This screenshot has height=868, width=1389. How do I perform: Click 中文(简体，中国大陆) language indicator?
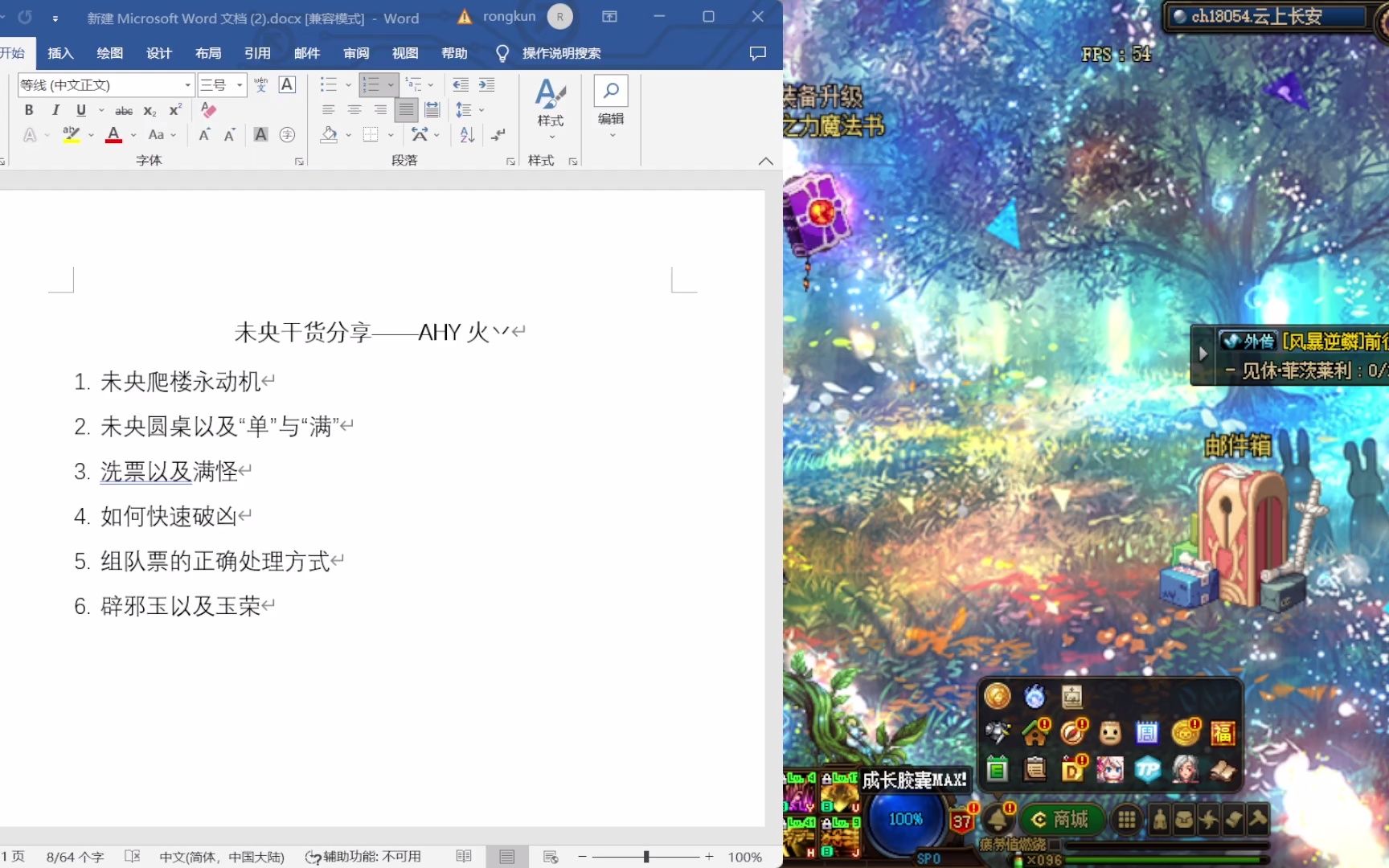click(x=222, y=857)
